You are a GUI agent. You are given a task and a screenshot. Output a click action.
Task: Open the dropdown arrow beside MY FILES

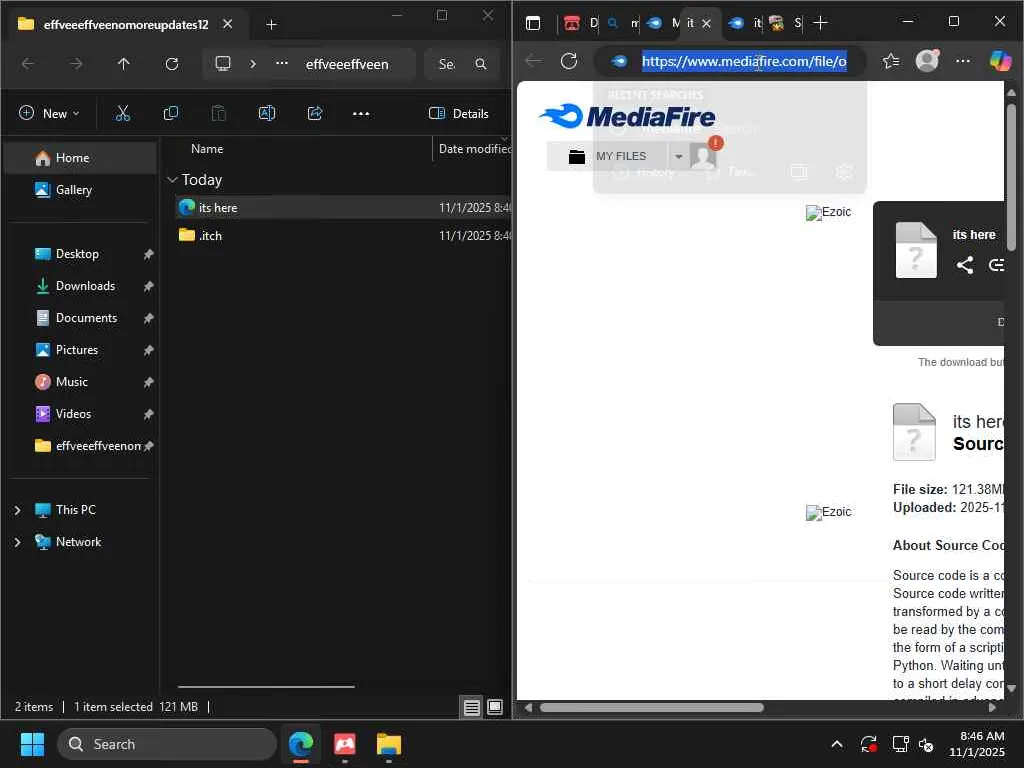pos(678,157)
